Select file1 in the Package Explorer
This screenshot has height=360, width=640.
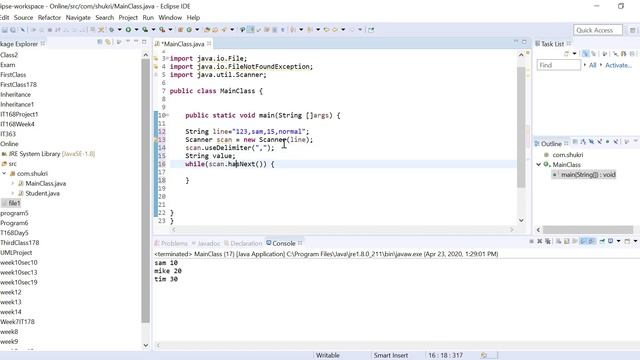pos(12,203)
